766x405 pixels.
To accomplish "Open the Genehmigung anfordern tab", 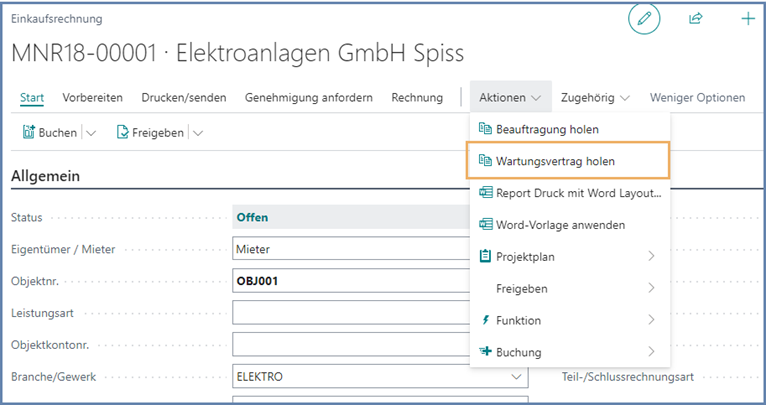I will coord(308,98).
